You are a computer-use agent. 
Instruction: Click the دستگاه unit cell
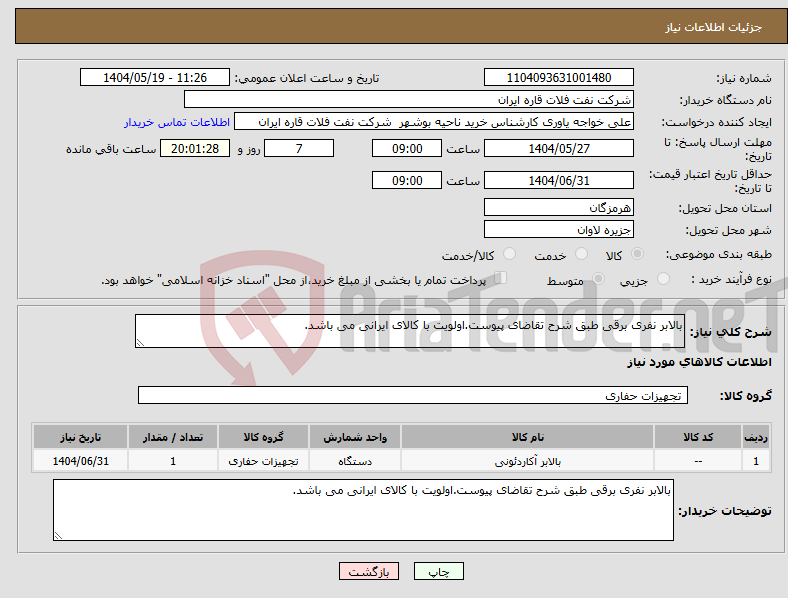coord(355,461)
